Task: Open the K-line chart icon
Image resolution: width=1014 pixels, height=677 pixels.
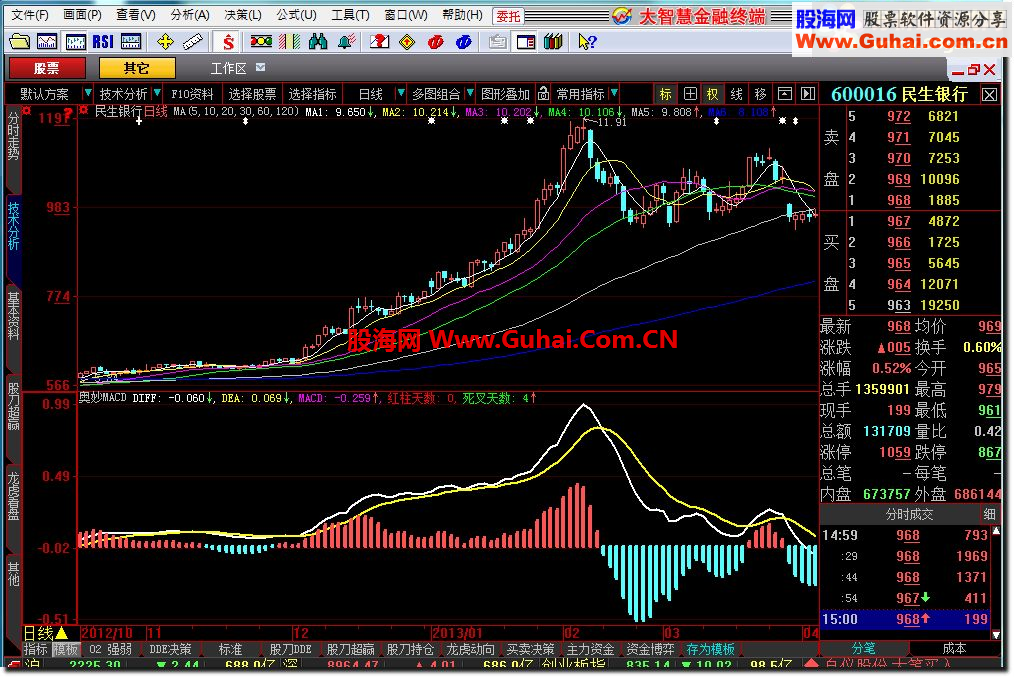Action: coord(75,42)
